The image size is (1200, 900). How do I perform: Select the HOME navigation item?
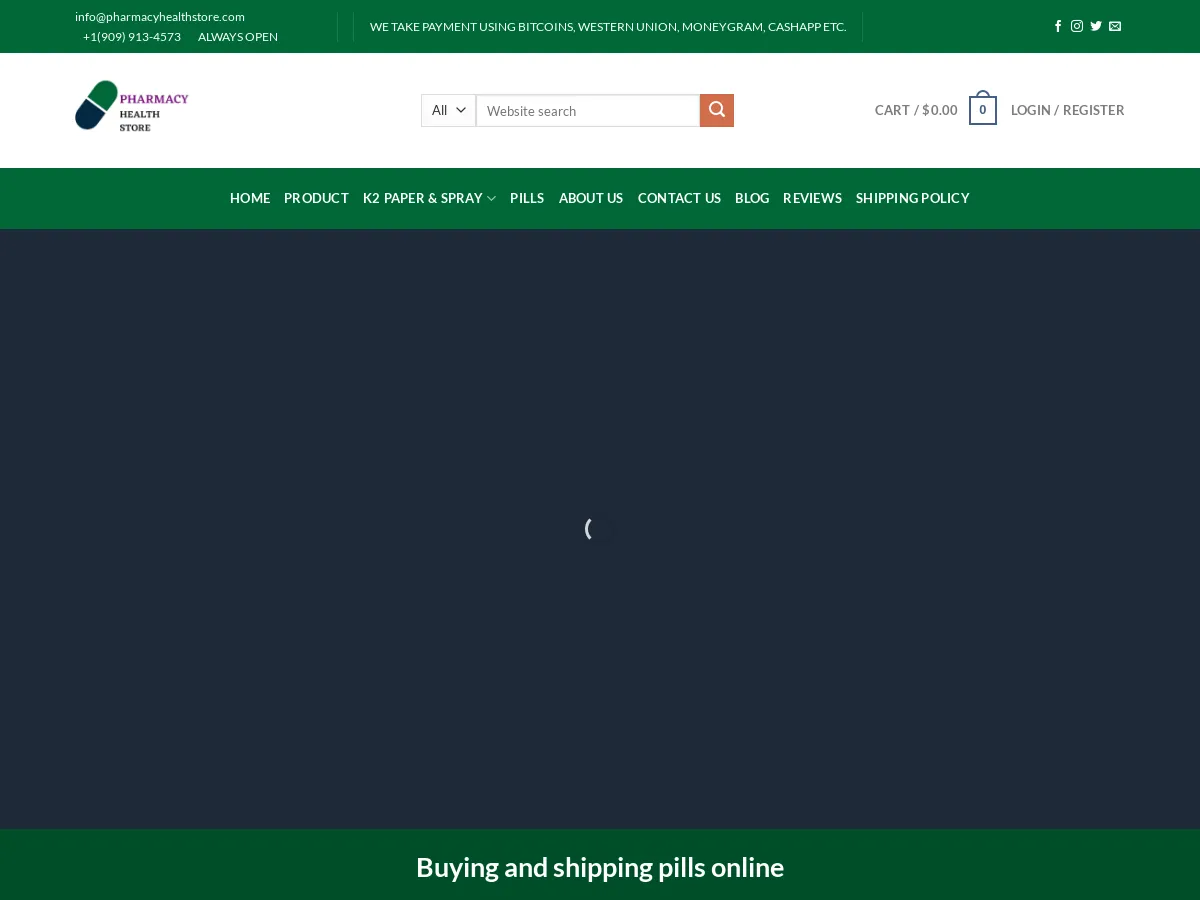[x=250, y=198]
